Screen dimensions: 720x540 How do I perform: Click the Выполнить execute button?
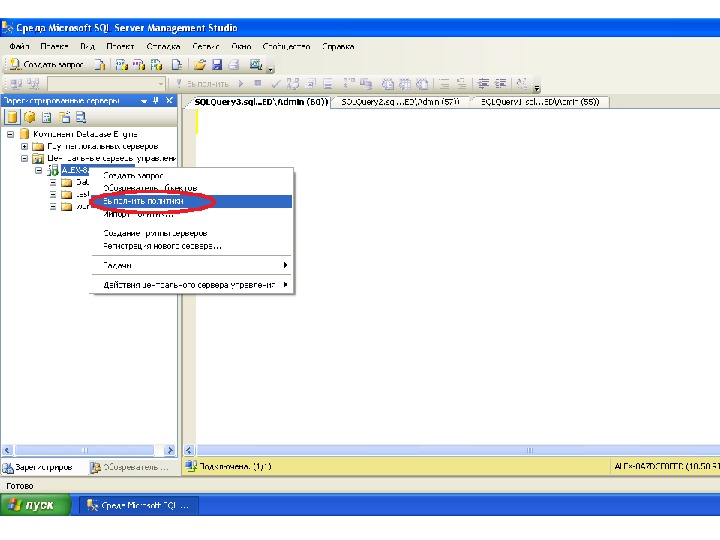[202, 84]
